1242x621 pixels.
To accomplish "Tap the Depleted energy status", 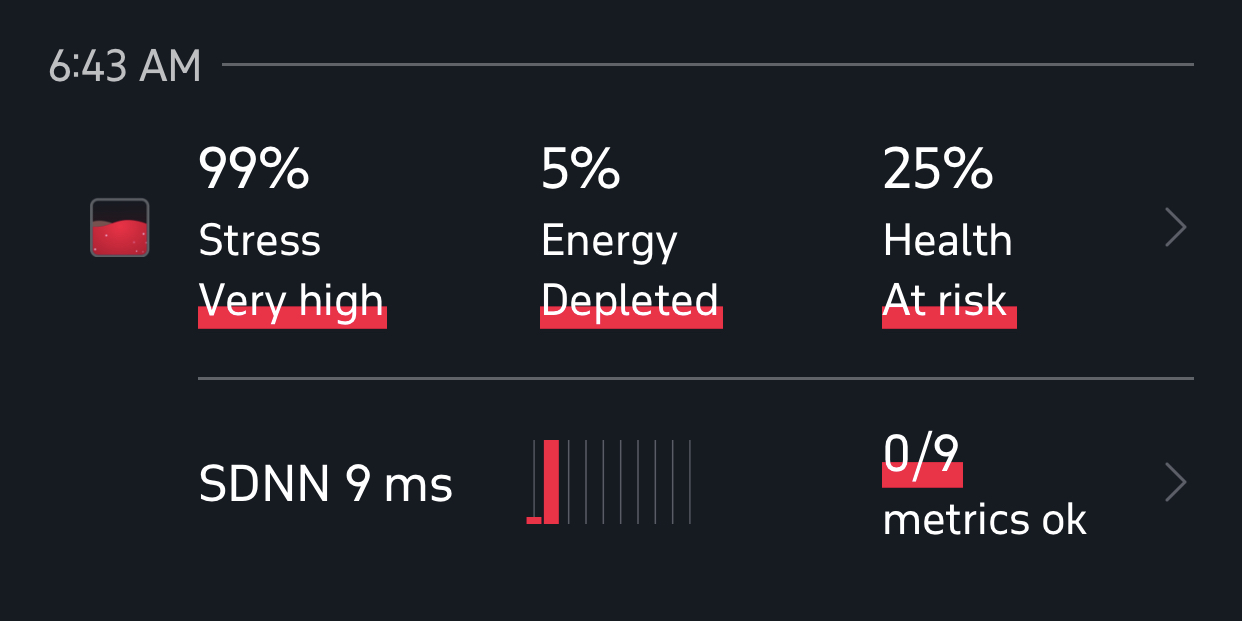I will (x=631, y=301).
